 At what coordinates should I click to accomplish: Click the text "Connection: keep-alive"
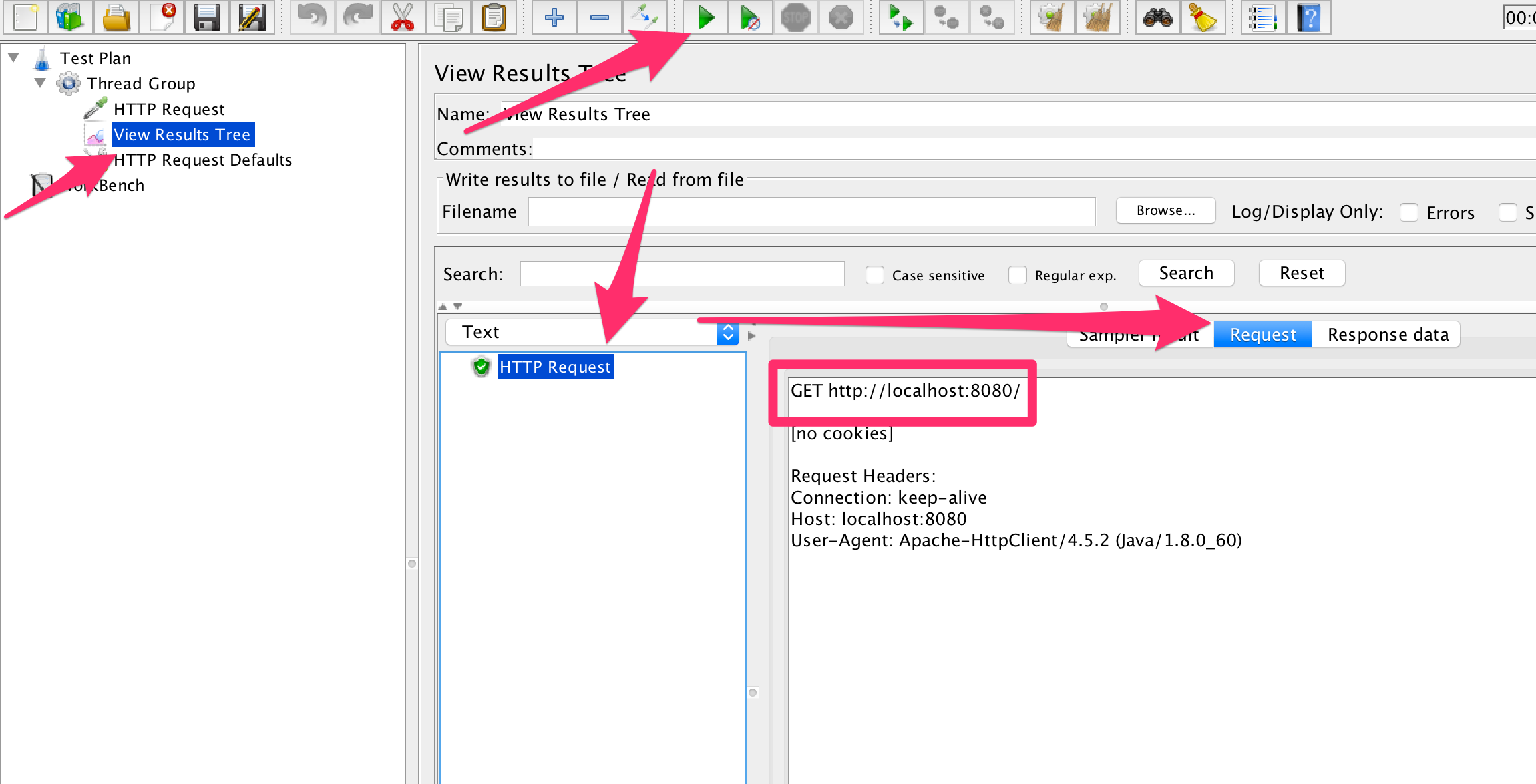[888, 498]
